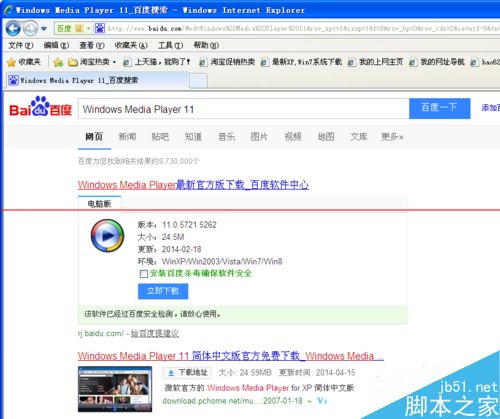Click the address bar URL field

[x=303, y=29]
